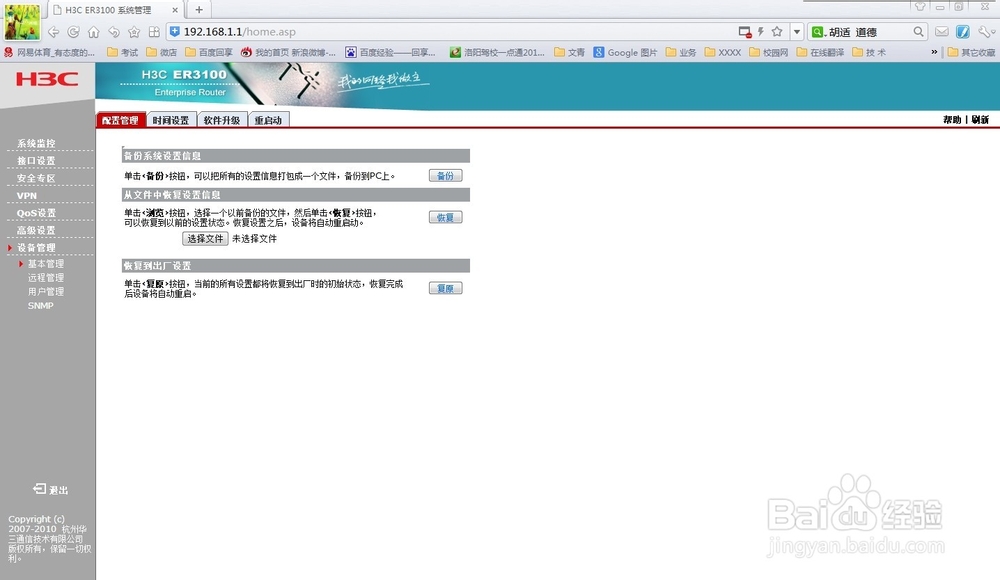Viewport: 1000px width, 580px height.
Task: Open the 技术 bookmark folder
Action: coord(869,52)
